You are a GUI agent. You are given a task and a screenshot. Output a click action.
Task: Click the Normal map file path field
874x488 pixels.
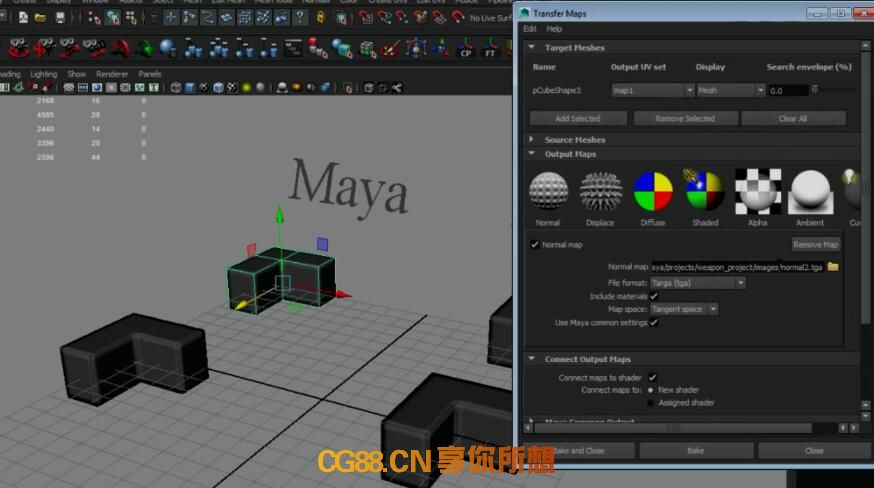[737, 267]
